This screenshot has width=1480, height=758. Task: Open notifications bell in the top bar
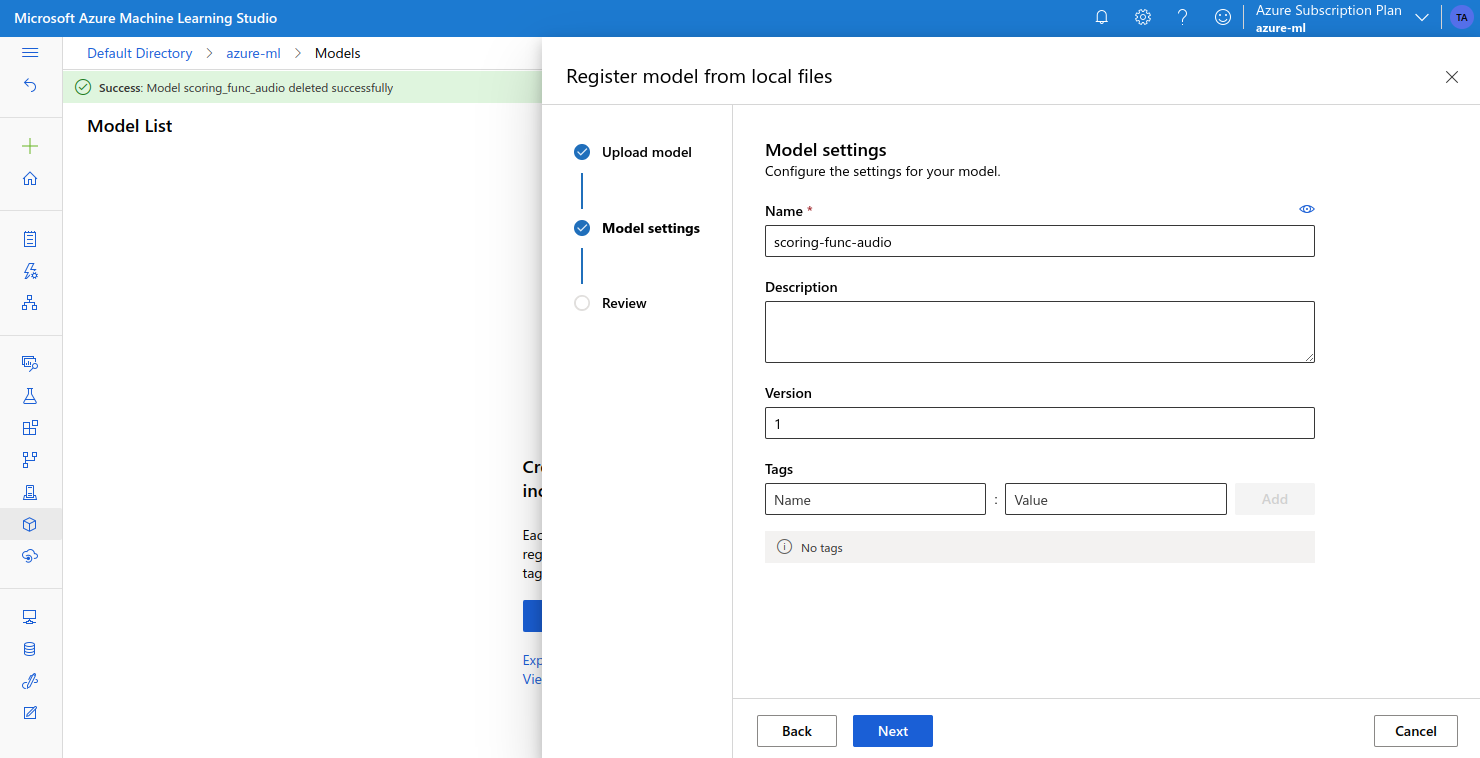pyautogui.click(x=1102, y=18)
